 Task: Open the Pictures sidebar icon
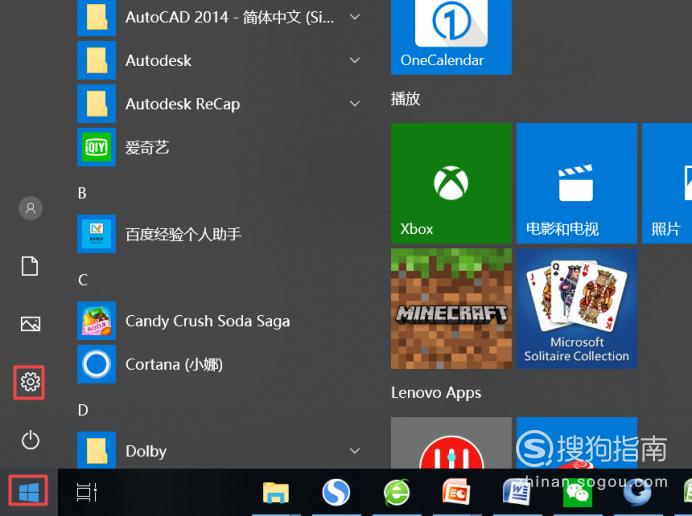point(30,324)
